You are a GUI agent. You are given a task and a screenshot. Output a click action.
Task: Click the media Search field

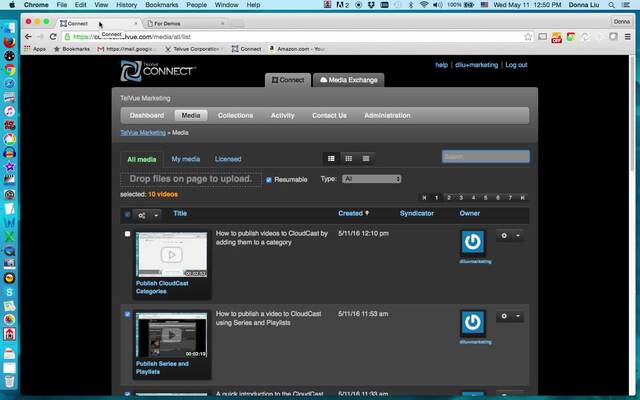[x=485, y=157]
